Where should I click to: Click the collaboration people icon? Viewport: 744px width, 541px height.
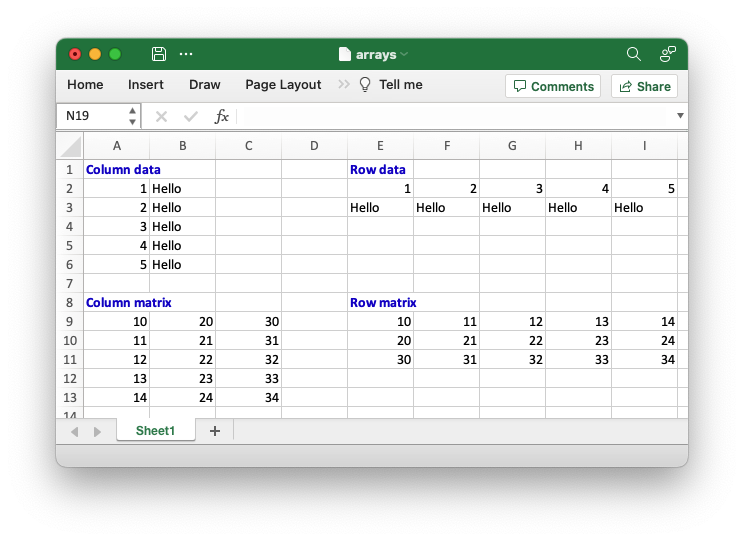pos(668,54)
